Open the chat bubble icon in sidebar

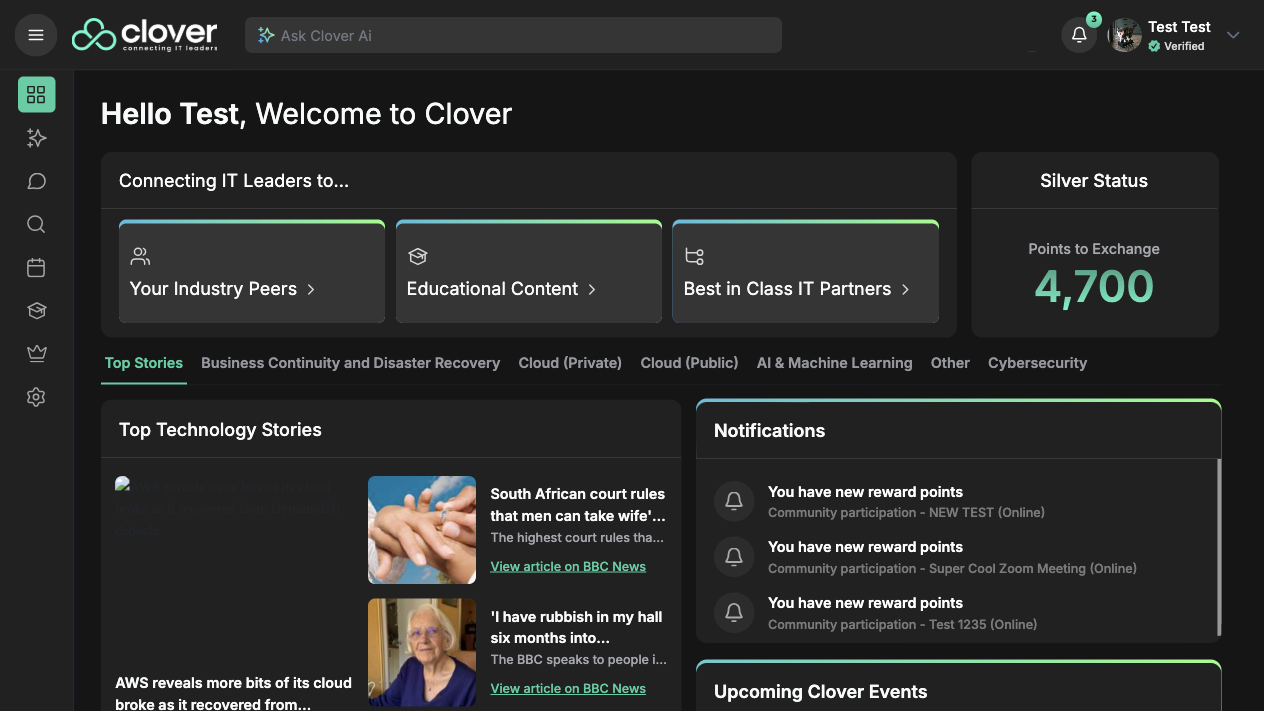pyautogui.click(x=36, y=181)
